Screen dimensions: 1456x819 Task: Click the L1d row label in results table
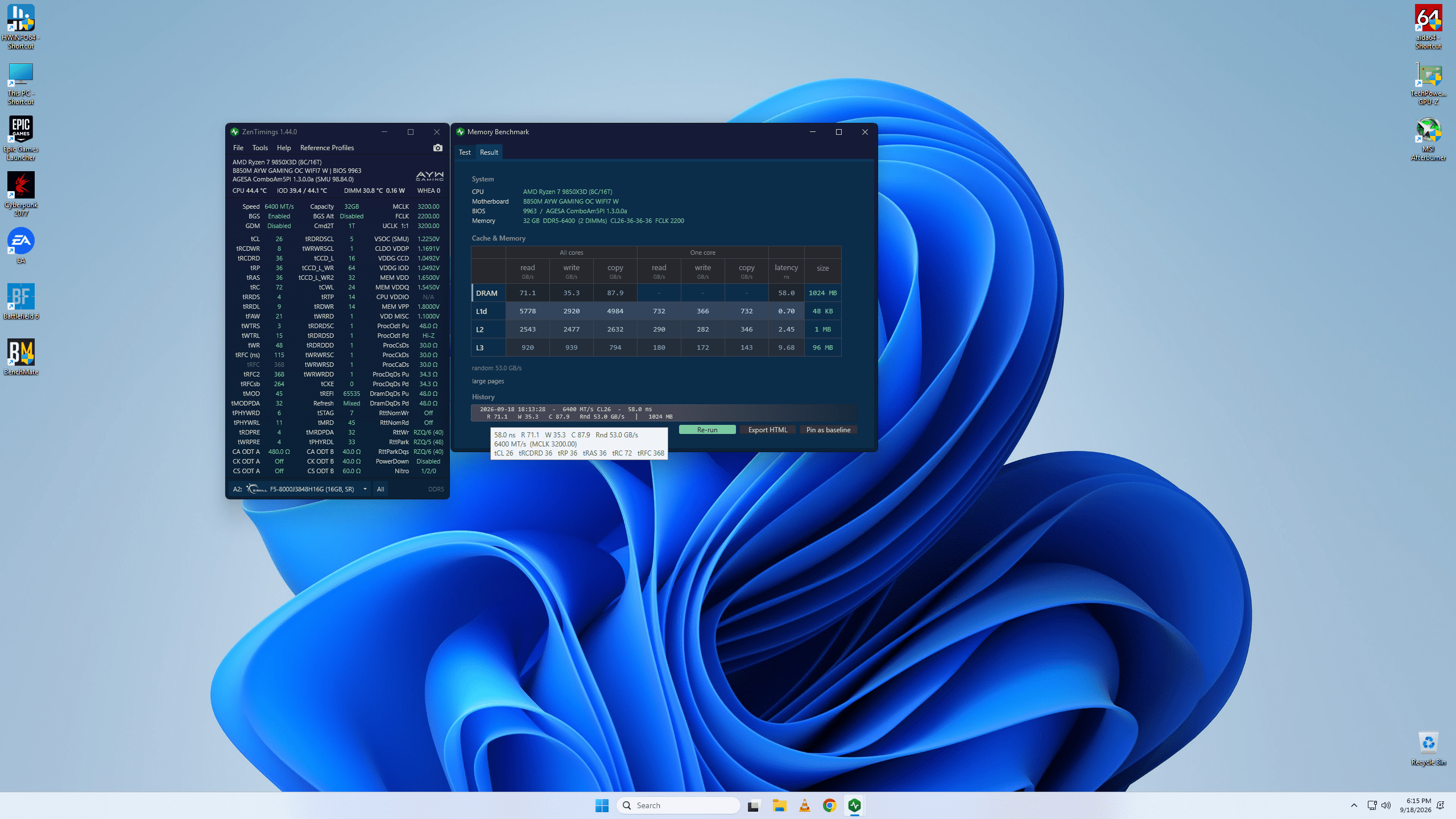click(481, 312)
